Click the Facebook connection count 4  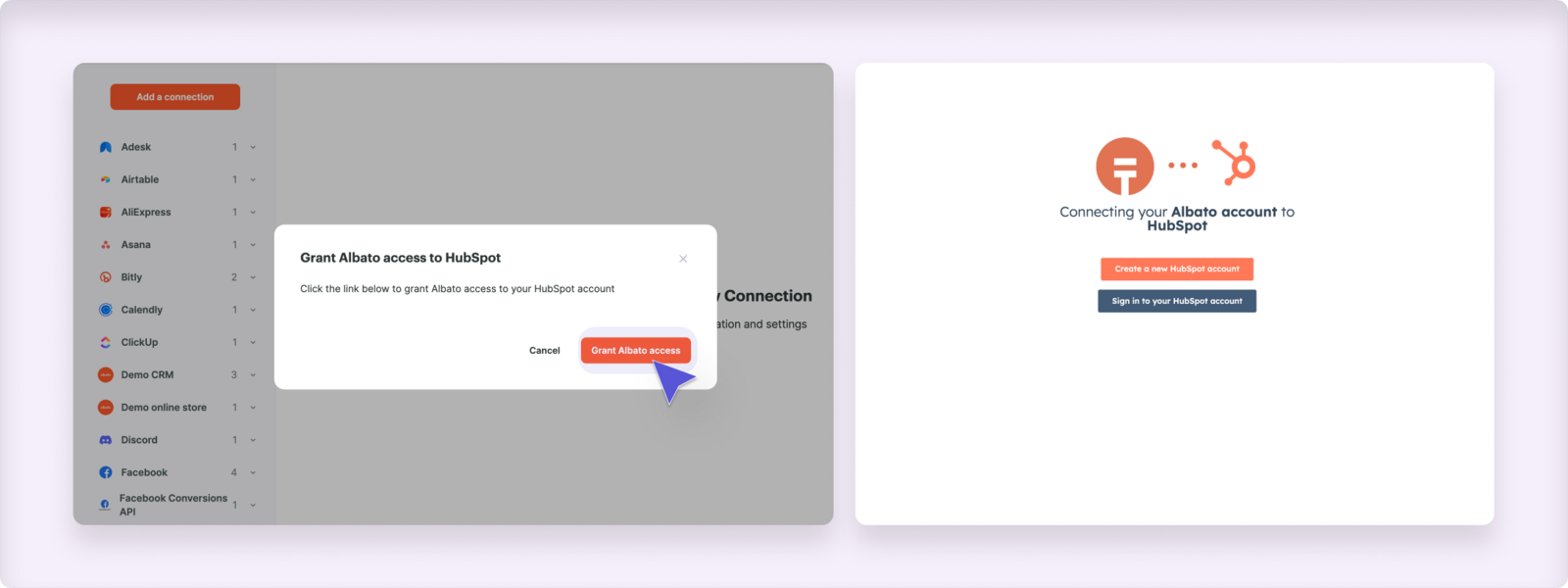234,472
